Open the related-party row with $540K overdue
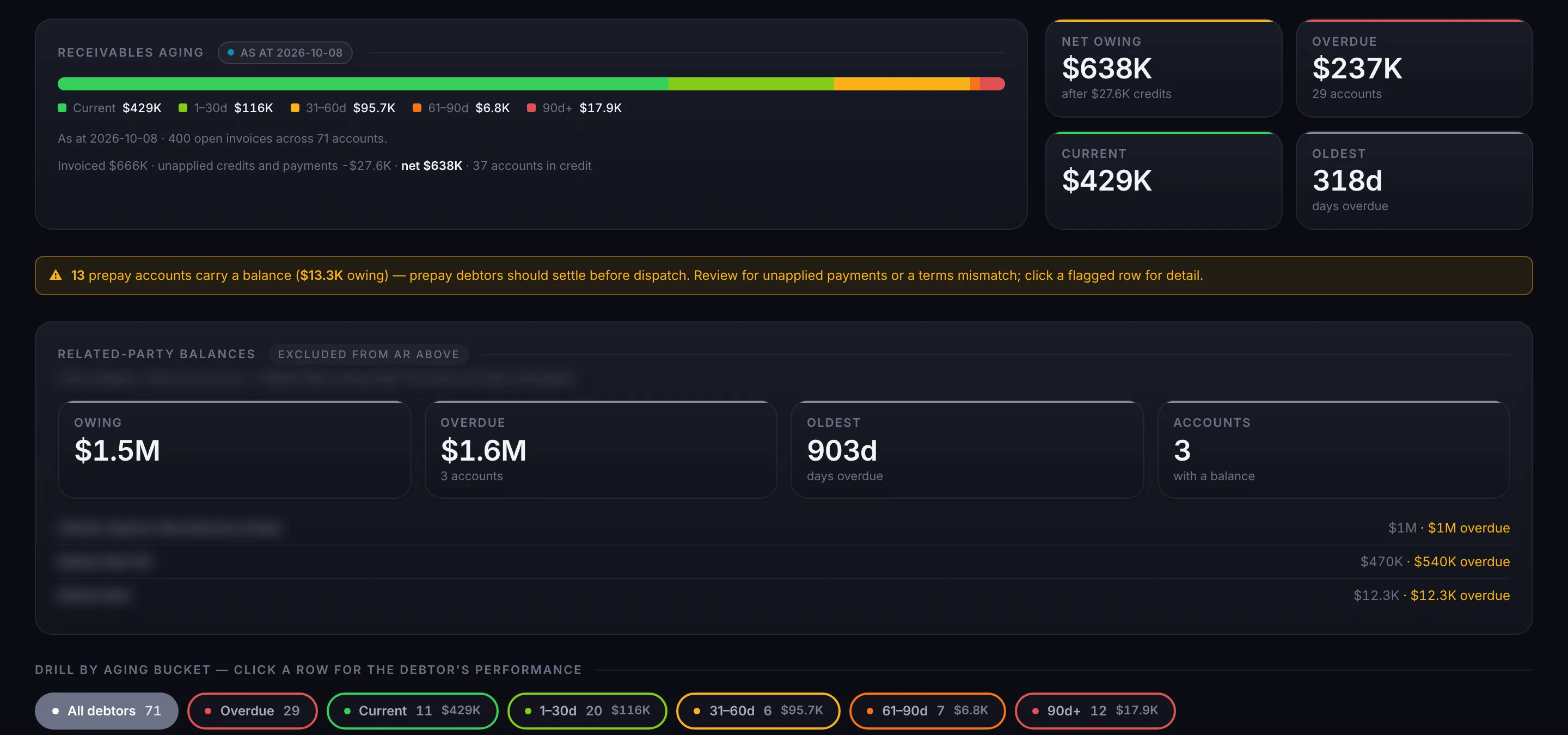Image resolution: width=1568 pixels, height=735 pixels. tap(784, 561)
